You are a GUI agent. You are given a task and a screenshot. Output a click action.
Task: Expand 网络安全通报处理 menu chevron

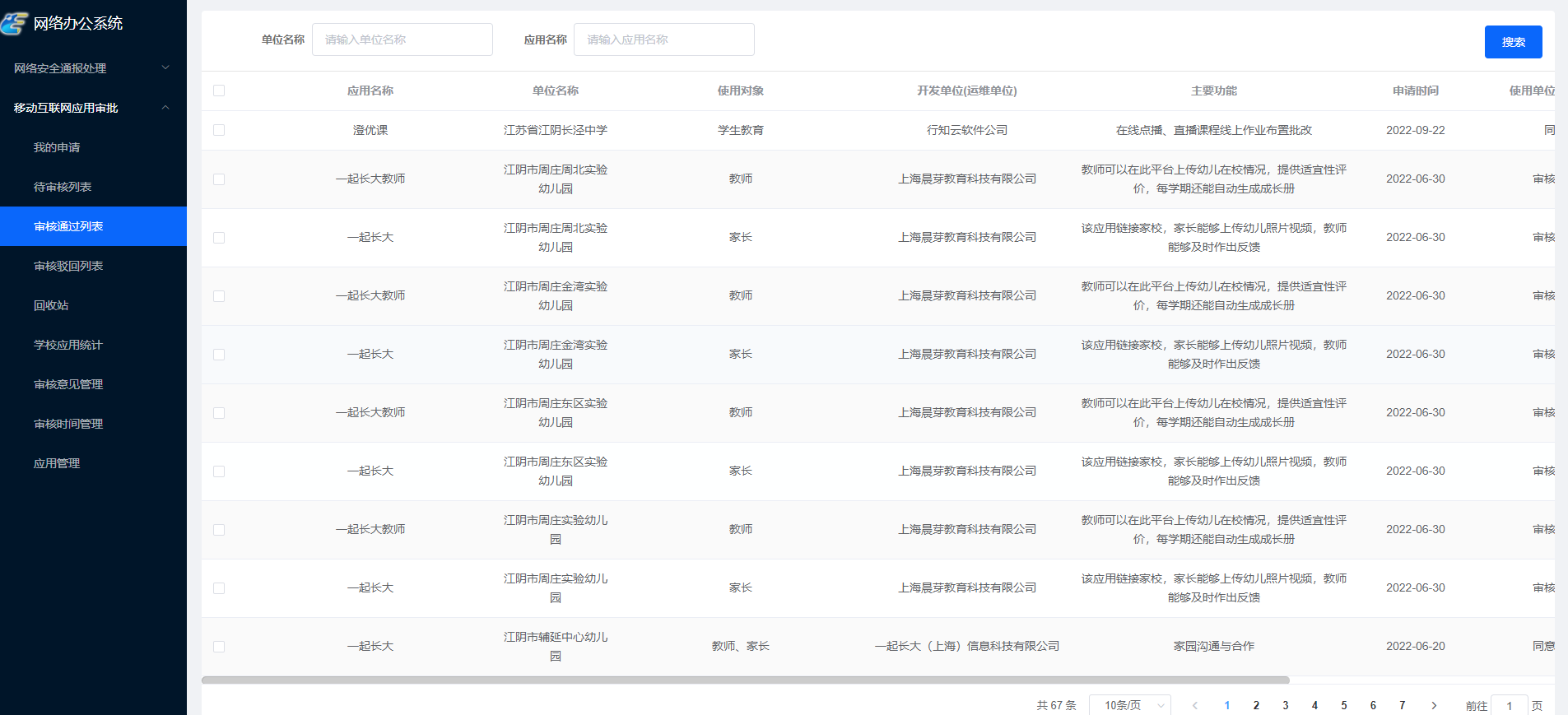click(165, 67)
